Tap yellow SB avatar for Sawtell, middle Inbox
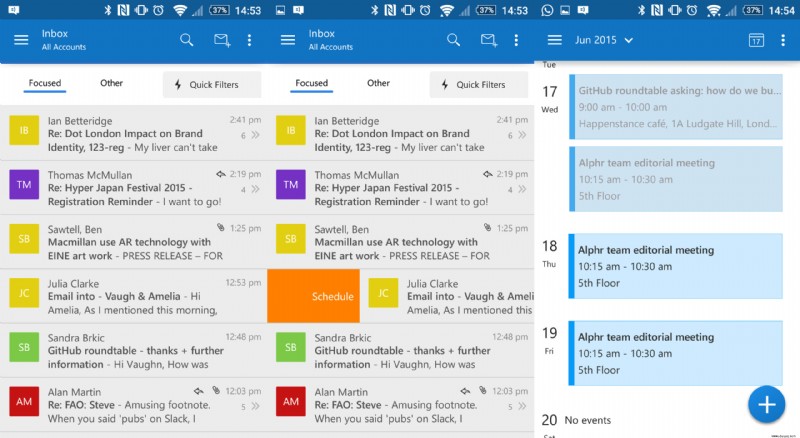This screenshot has width=800, height=438. 291,239
